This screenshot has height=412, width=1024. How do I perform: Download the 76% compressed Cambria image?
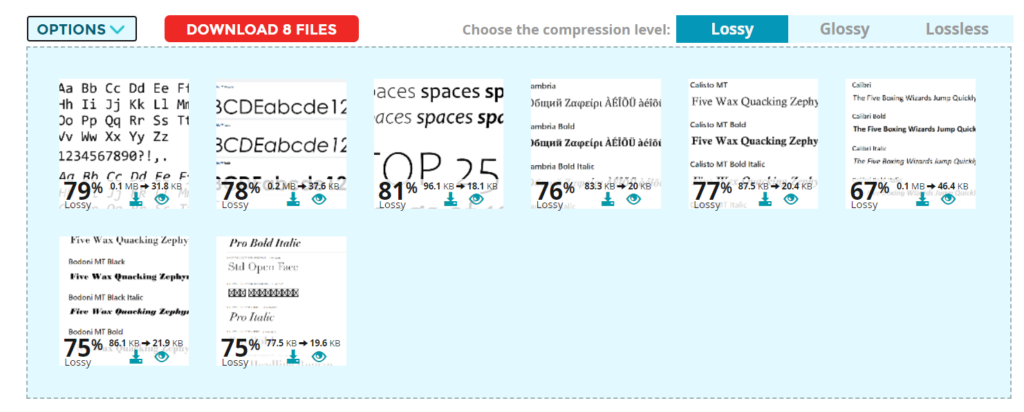click(608, 199)
